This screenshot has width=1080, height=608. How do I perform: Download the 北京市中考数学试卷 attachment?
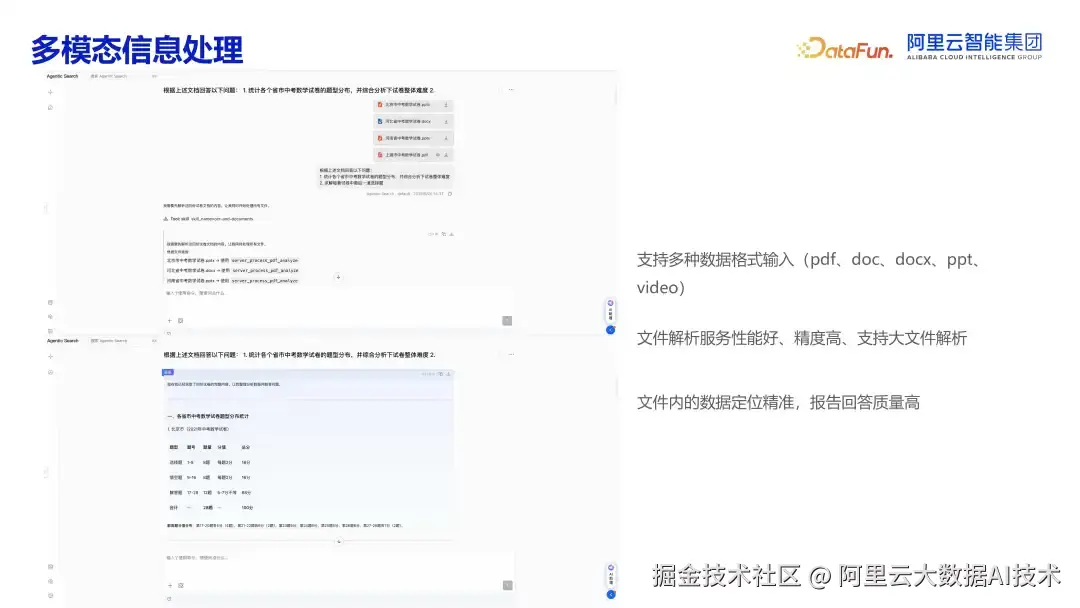pos(446,105)
